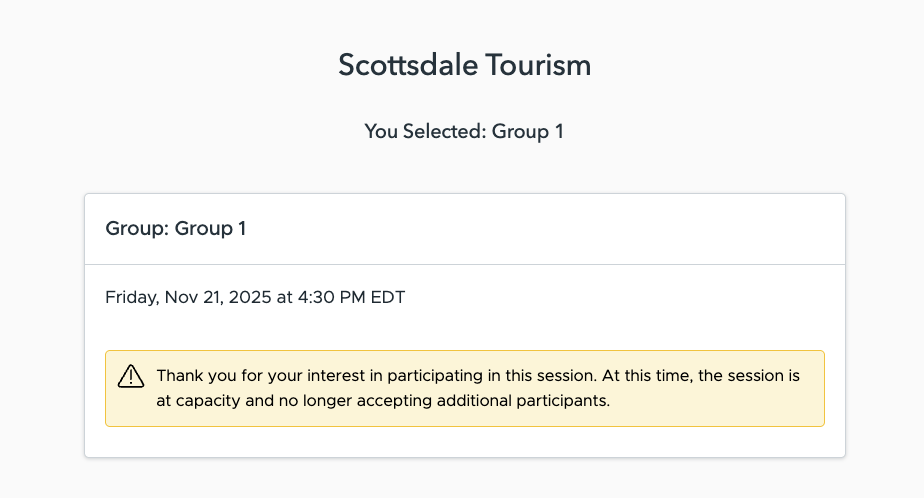Screen dimensions: 924x498
Task: Click "You Selected:" label text
Action: click(424, 131)
